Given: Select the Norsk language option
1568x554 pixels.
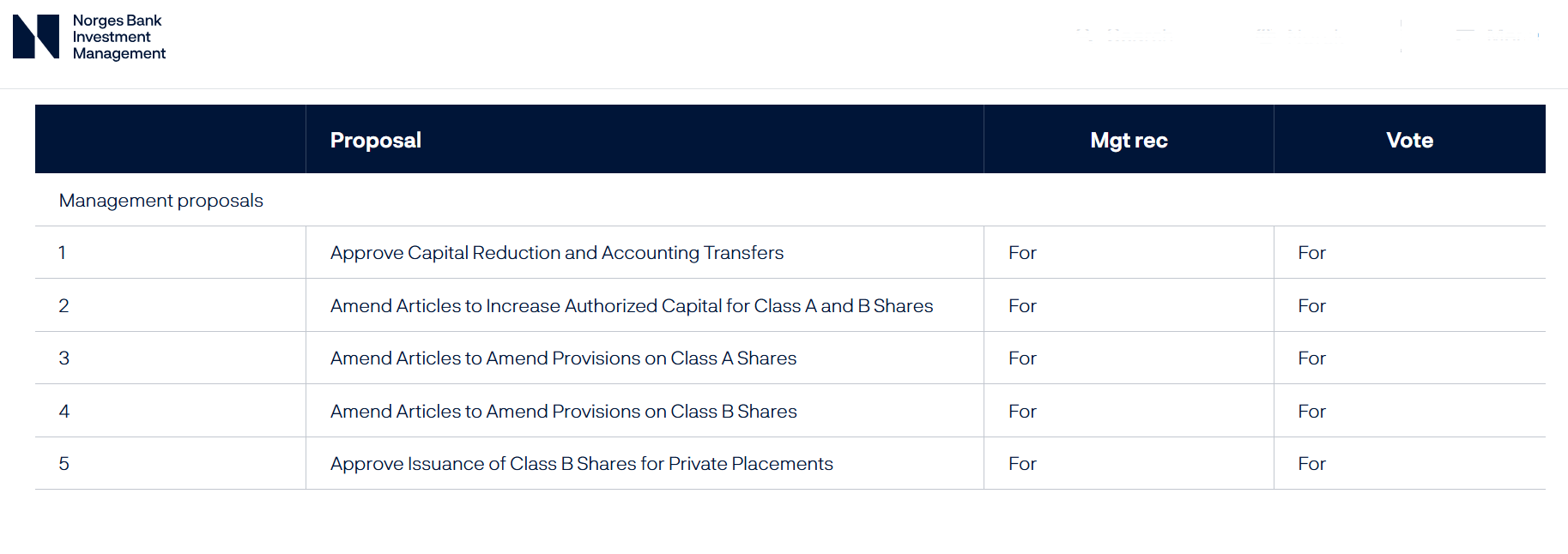Looking at the screenshot, I should 1305,34.
